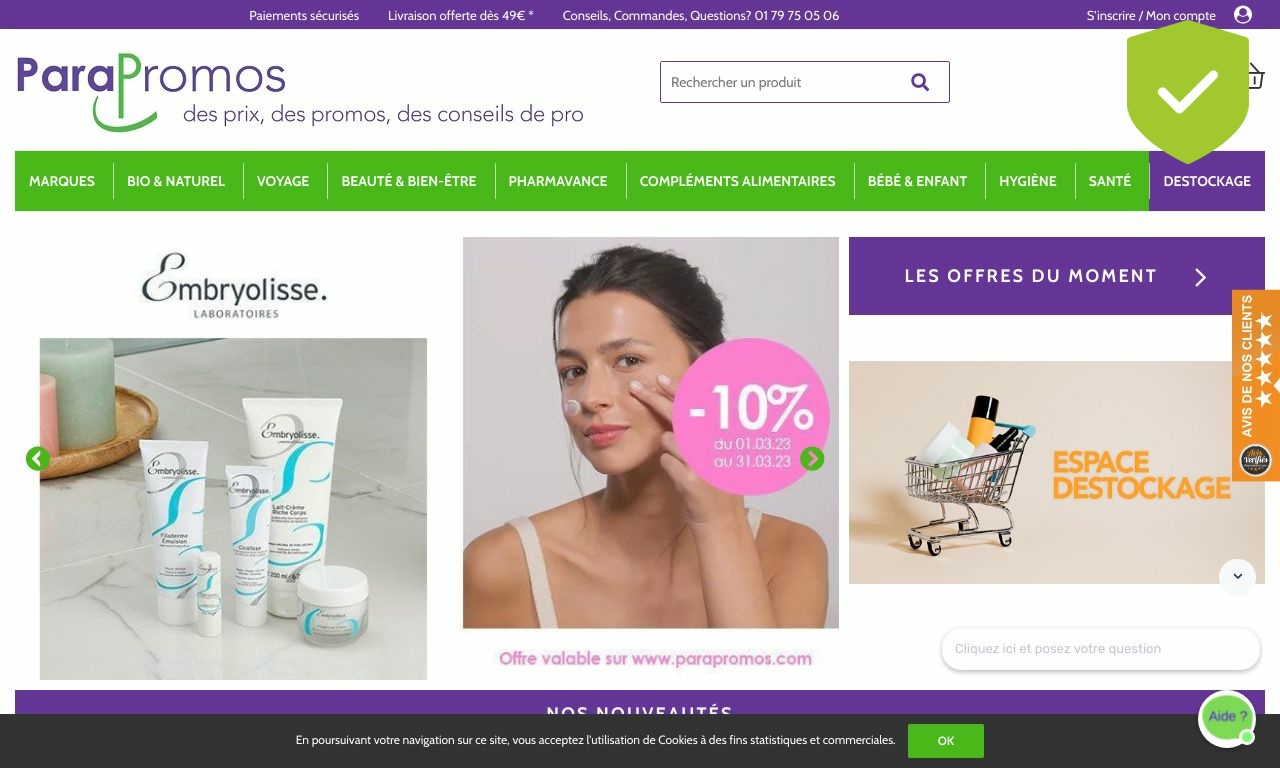Go to previous carousel slide arrow
Viewport: 1280px width, 768px height.
pos(38,459)
